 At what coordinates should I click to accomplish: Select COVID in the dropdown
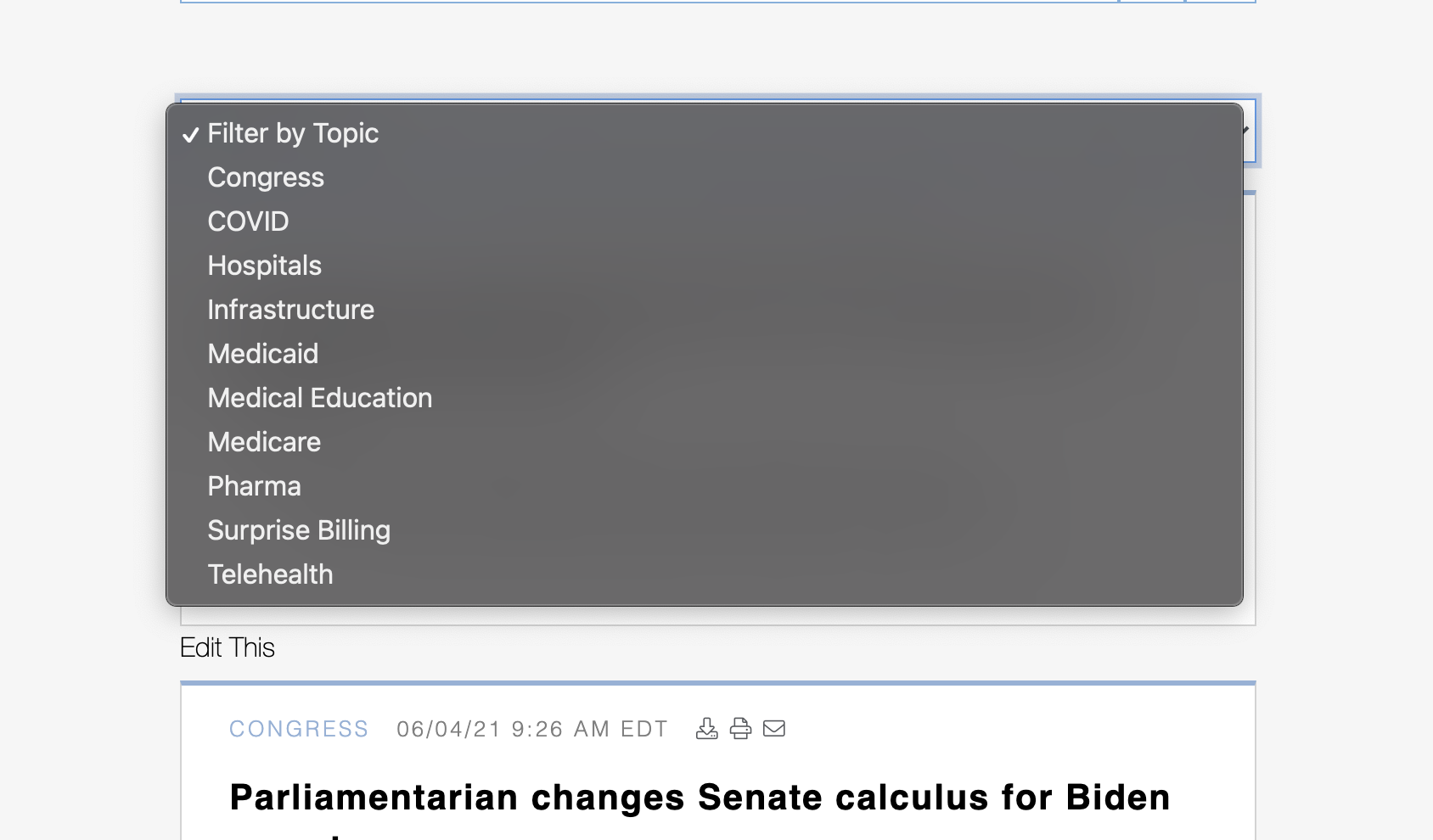pyautogui.click(x=705, y=221)
